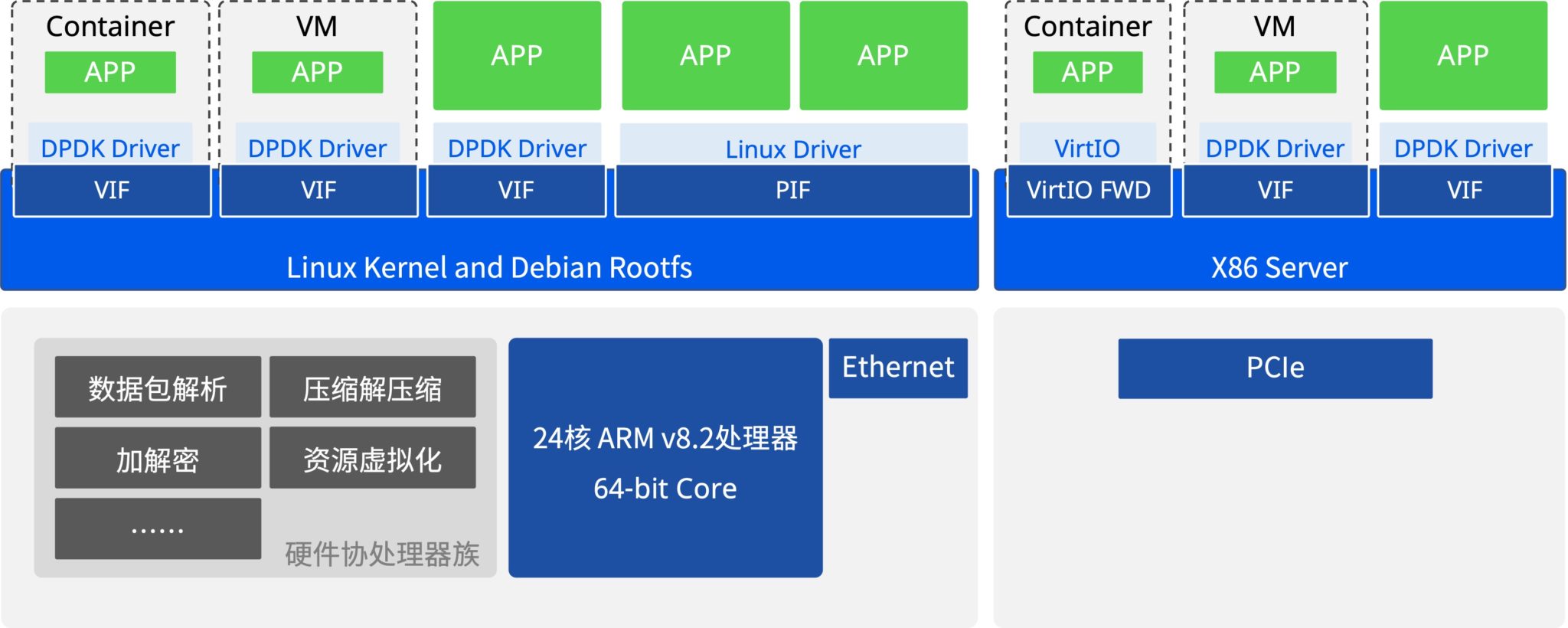Click the APP inside the left Container

pyautogui.click(x=110, y=72)
